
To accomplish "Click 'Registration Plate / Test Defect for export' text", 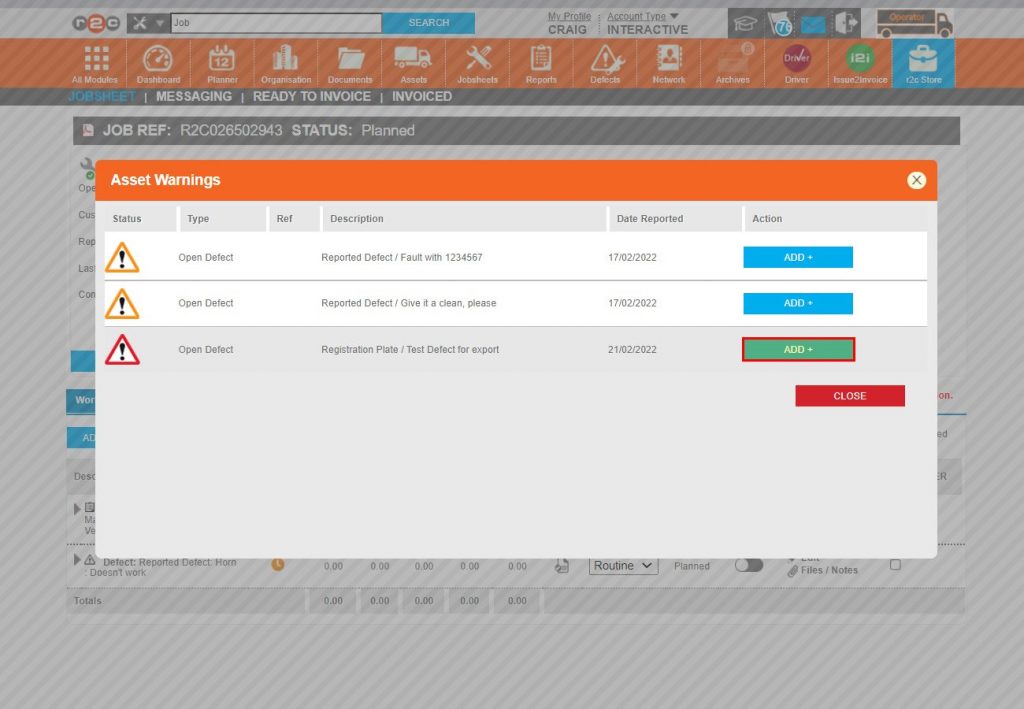I will (x=410, y=350).
